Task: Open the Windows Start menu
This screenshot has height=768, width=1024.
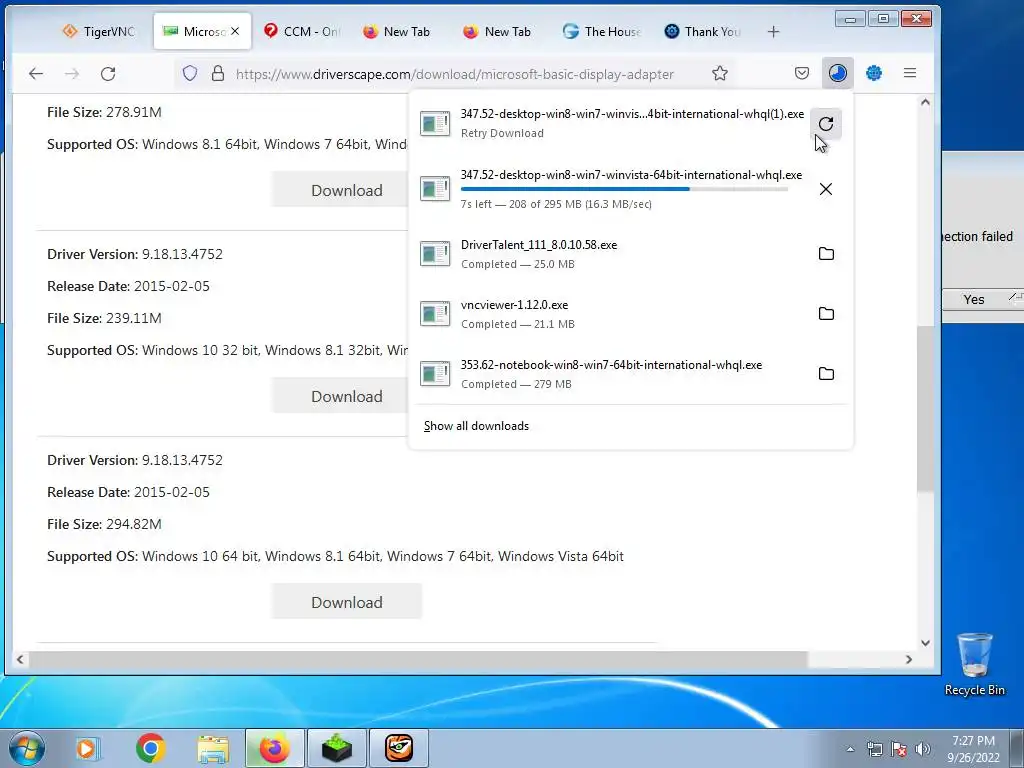Action: [x=27, y=748]
